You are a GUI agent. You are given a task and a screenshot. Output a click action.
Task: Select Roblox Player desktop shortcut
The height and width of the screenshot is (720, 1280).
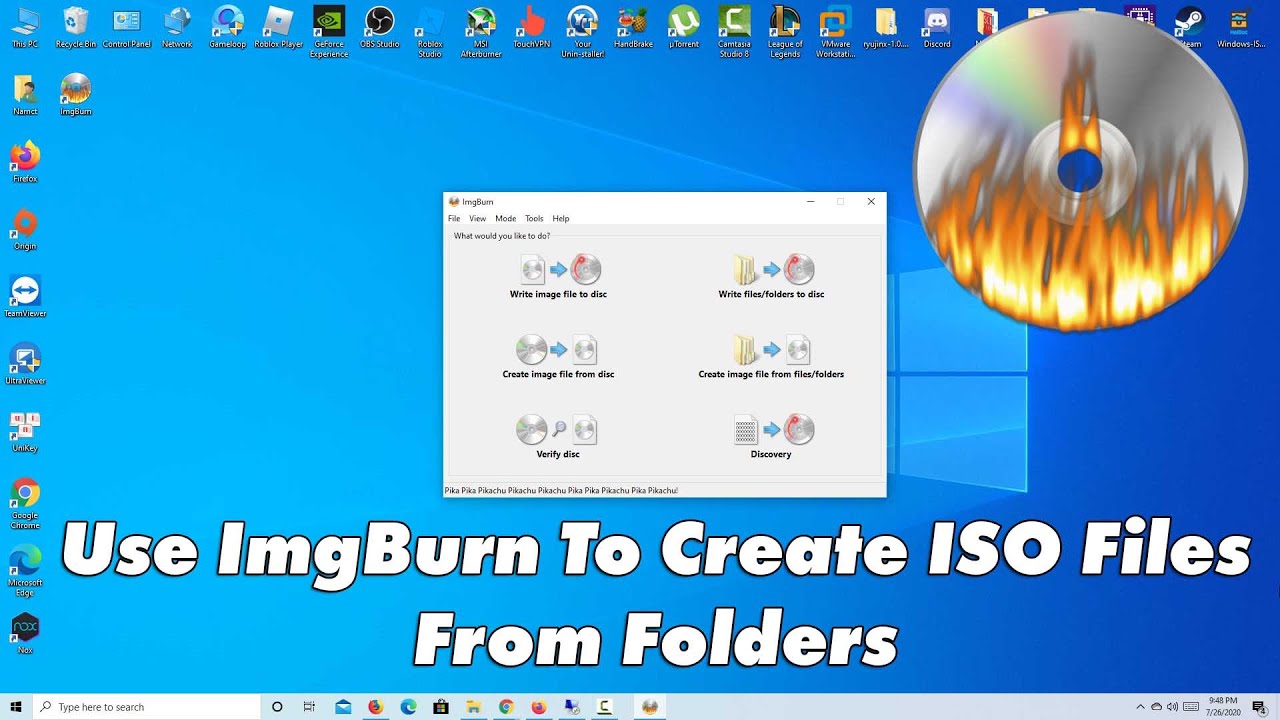[x=278, y=27]
